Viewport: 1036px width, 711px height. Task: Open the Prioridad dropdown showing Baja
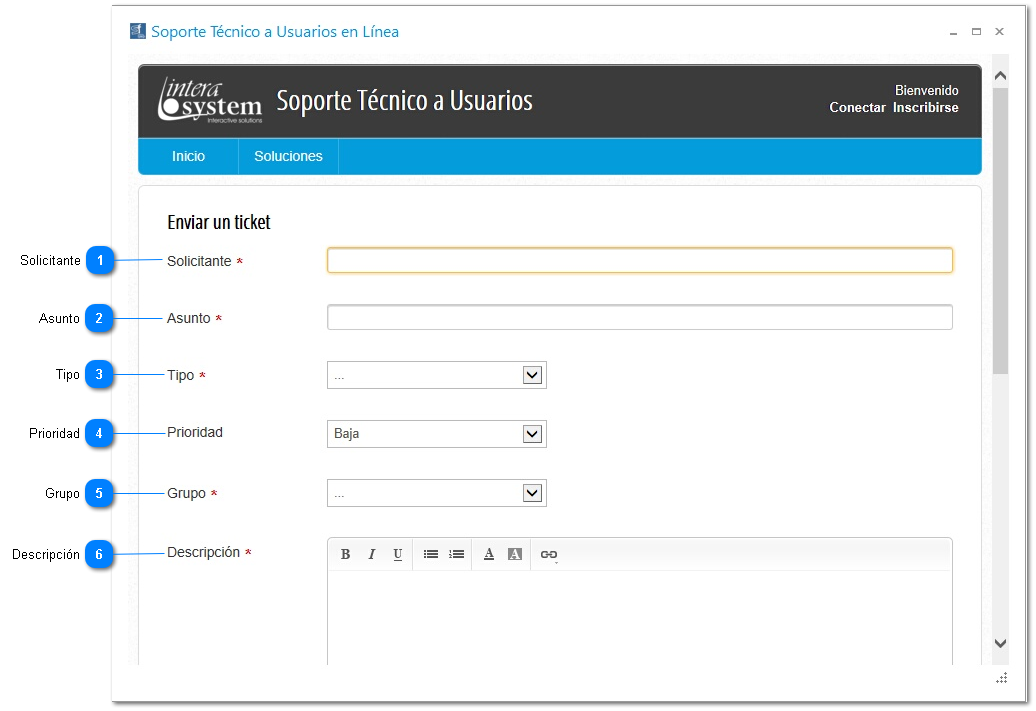(x=436, y=434)
